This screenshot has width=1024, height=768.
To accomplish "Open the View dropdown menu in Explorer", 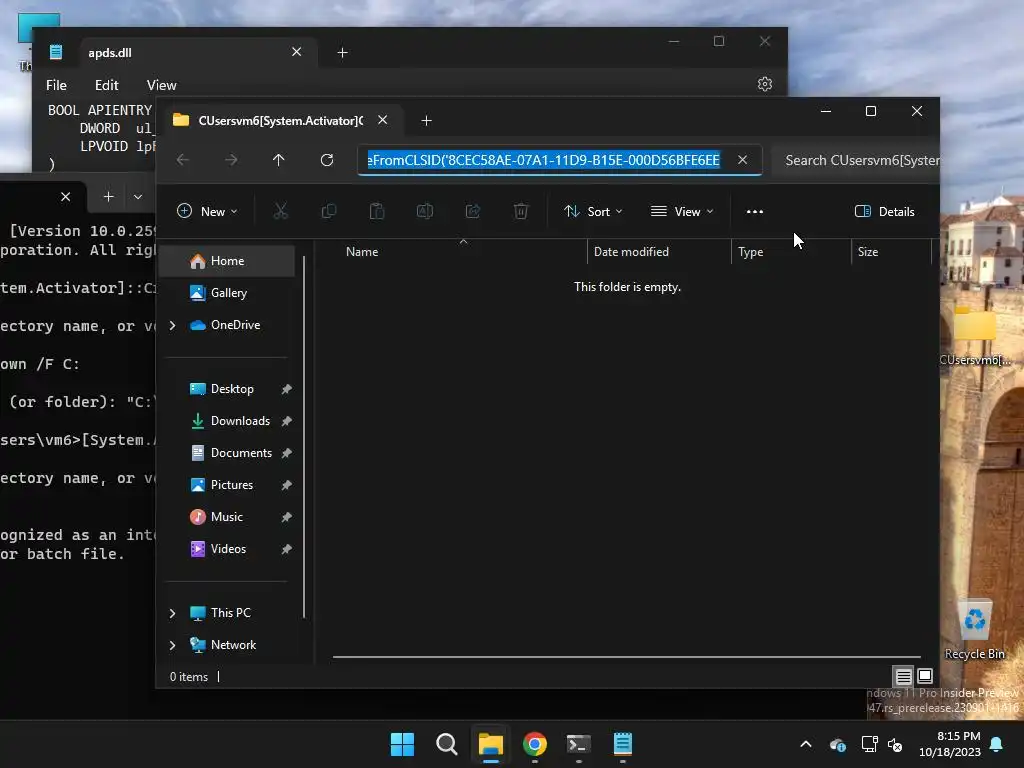I will (682, 211).
